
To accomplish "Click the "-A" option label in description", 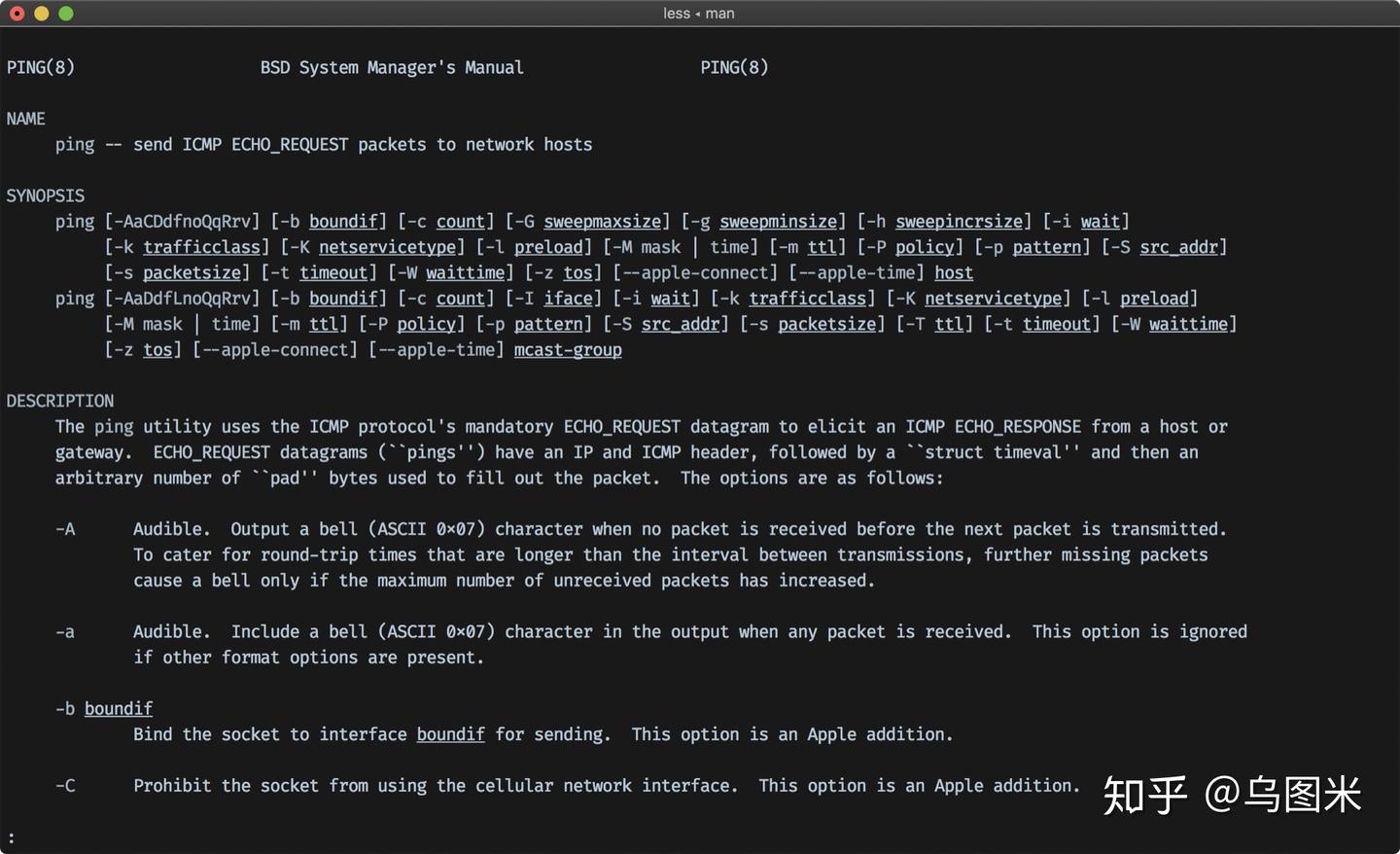I will pos(65,529).
